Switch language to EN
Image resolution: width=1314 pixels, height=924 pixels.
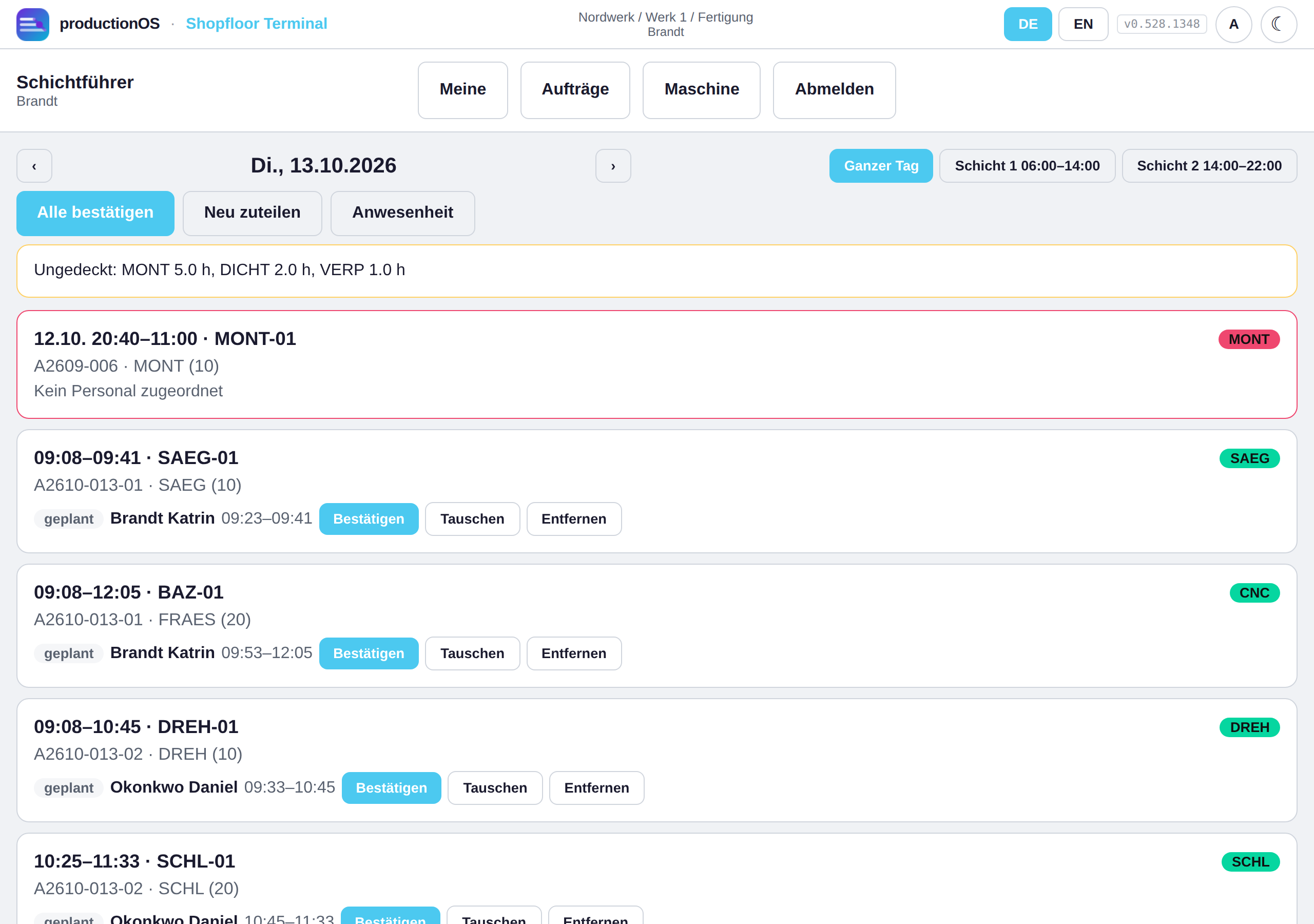tap(1083, 24)
